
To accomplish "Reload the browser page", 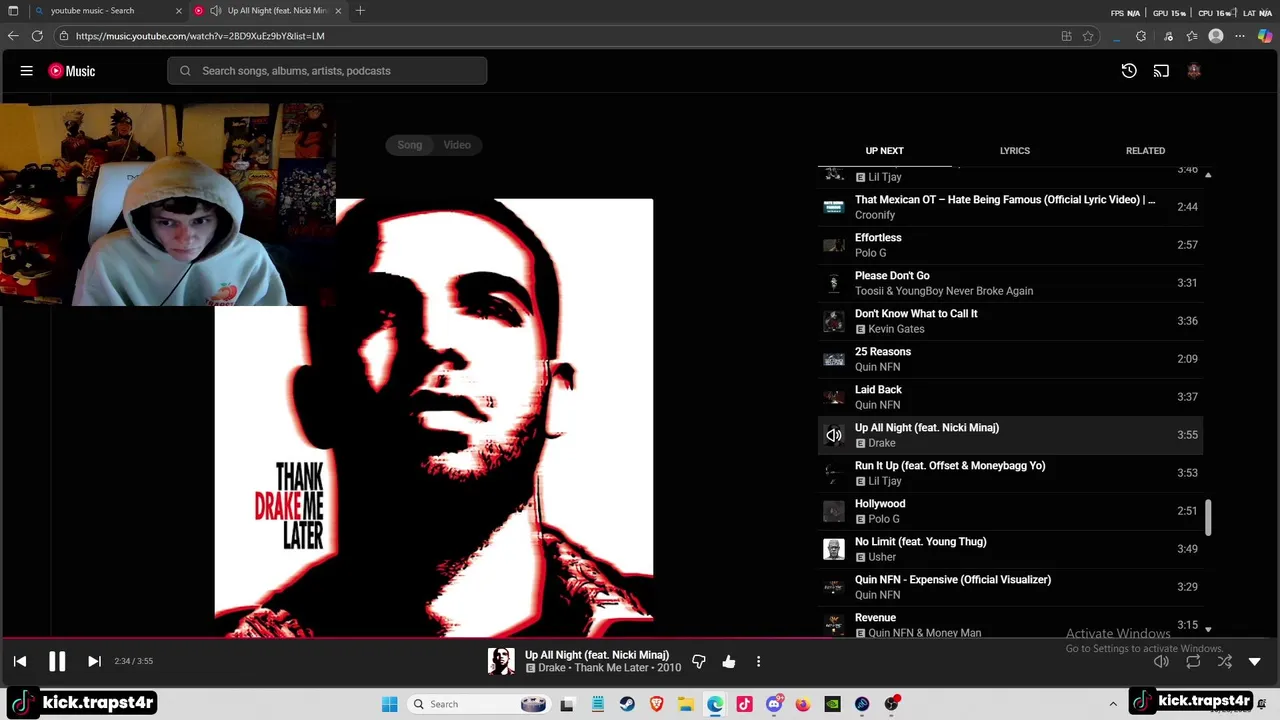I will point(37,36).
